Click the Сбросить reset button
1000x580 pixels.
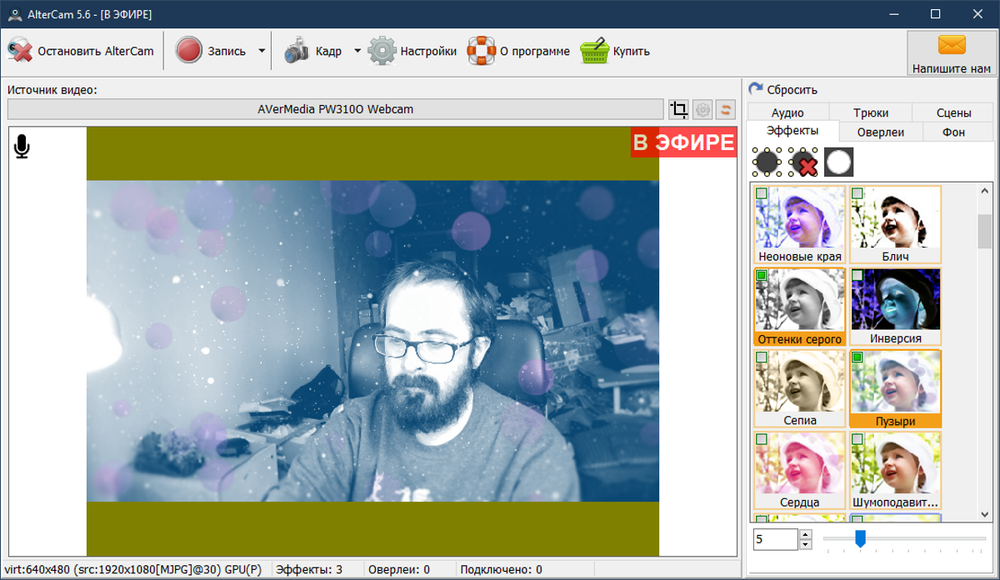[784, 89]
